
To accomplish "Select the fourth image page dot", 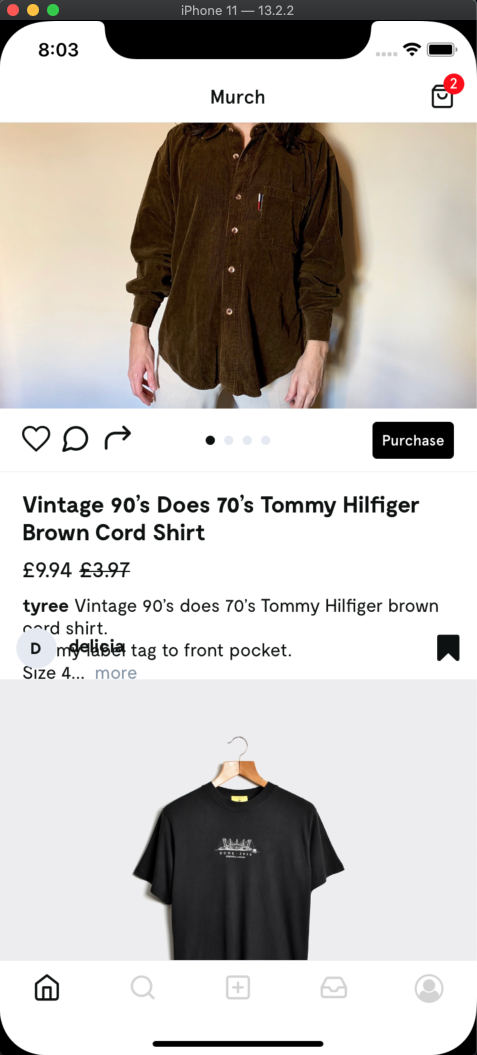I will (266, 440).
